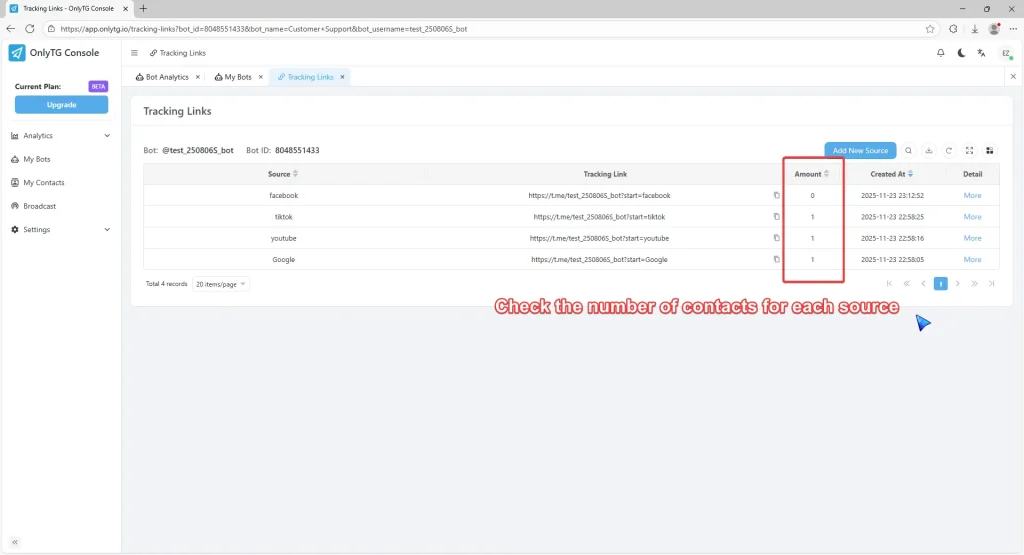Close all tabs with the right-side X
The image size is (1024, 555).
click(1013, 76)
